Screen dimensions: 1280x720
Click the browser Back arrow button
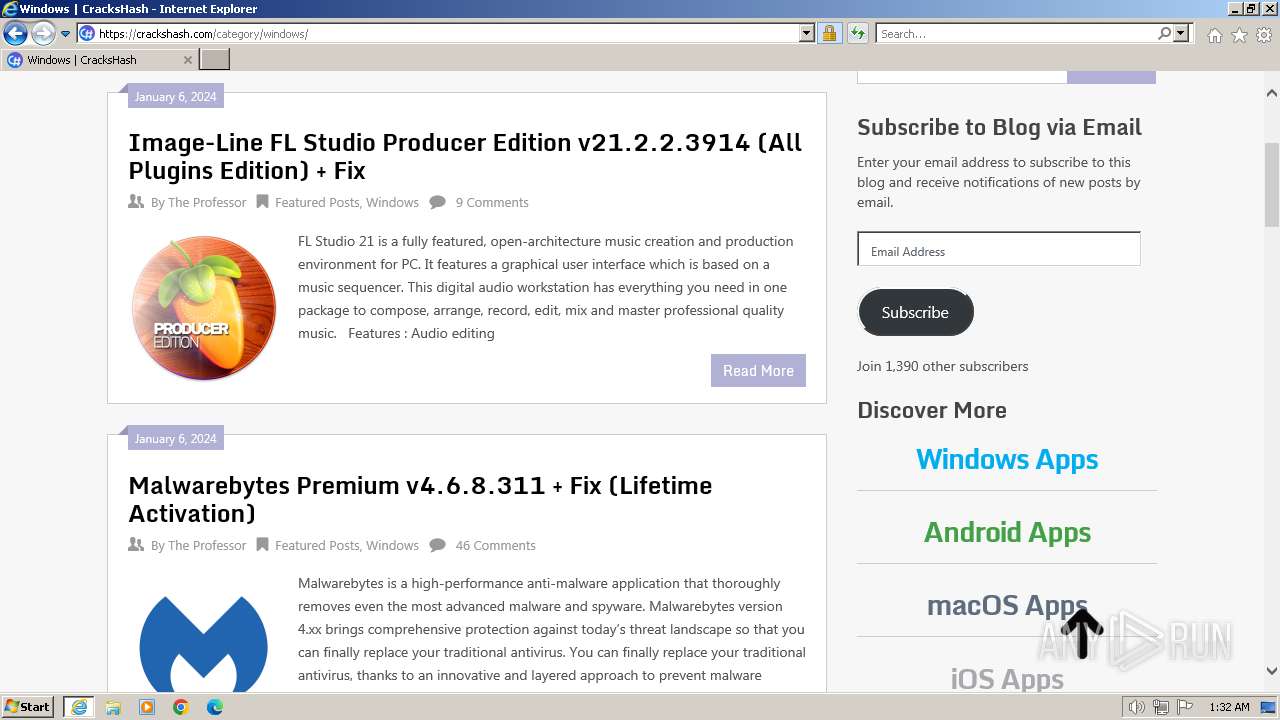pyautogui.click(x=15, y=34)
